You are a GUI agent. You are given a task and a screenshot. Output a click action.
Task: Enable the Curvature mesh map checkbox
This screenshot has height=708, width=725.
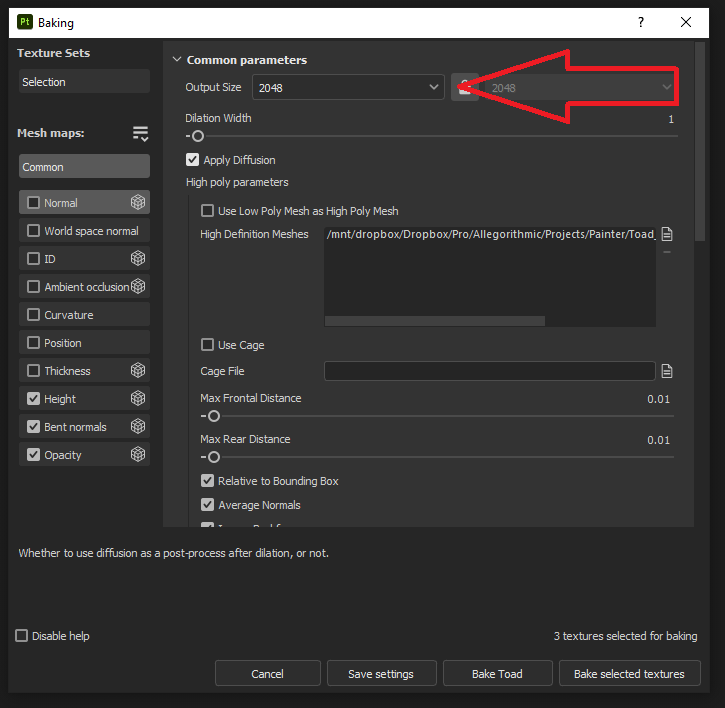pos(34,315)
